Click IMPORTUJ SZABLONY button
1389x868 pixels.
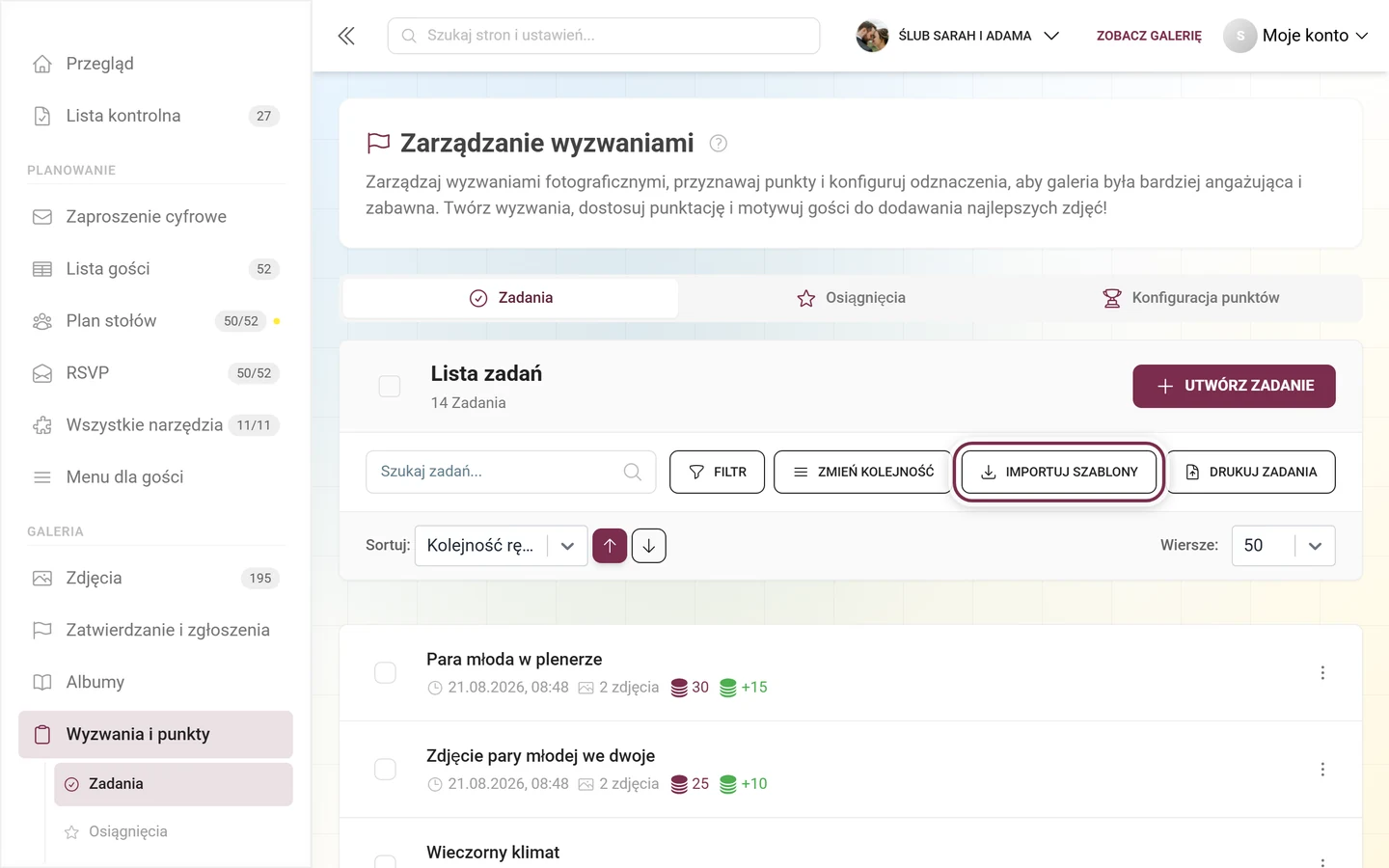coord(1059,472)
